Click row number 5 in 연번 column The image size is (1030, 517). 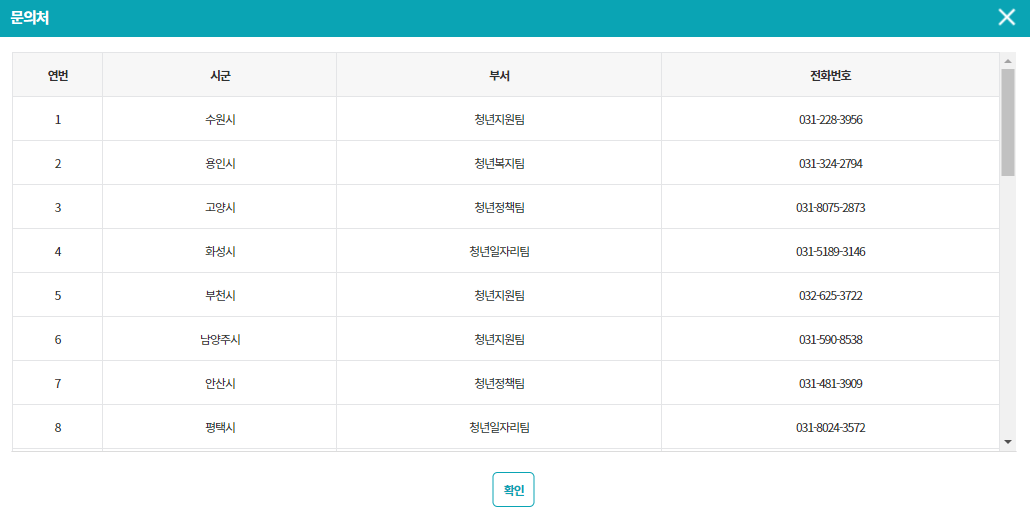pos(58,296)
